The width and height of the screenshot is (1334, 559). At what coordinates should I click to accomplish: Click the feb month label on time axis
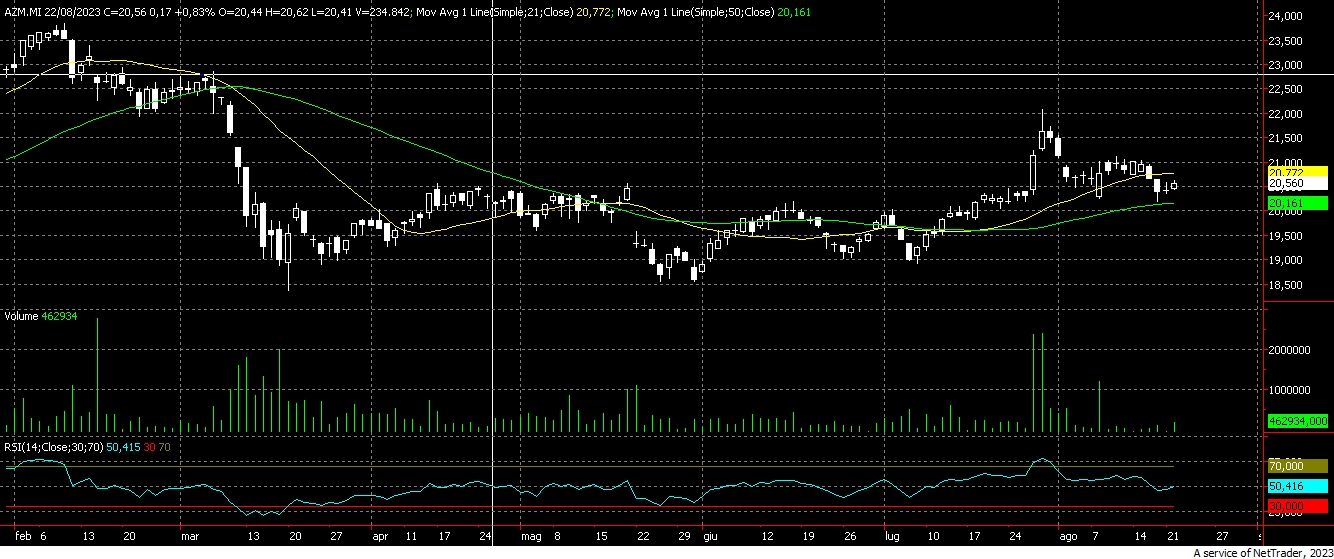23,536
